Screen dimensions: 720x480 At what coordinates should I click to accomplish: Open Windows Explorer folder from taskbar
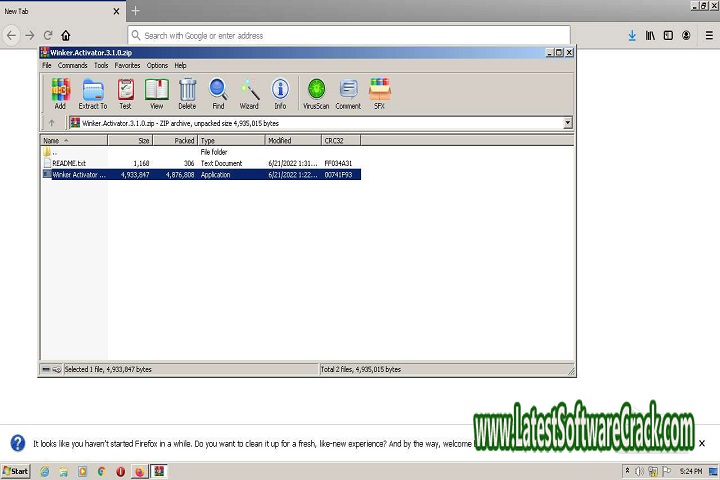(63, 472)
